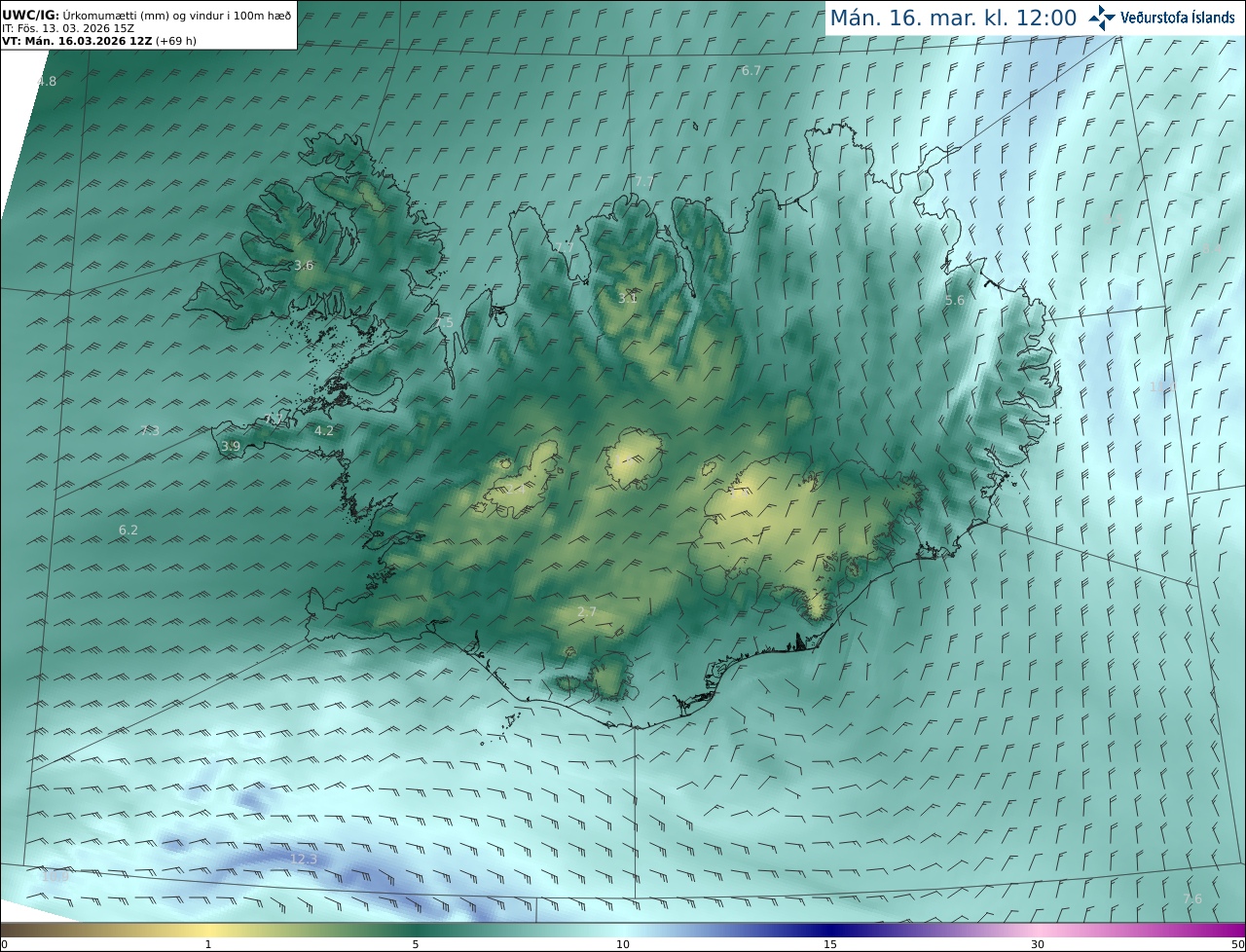This screenshot has width=1246, height=952.
Task: Pick the pink colour above the 30 mark
Action: pyautogui.click(x=1038, y=930)
